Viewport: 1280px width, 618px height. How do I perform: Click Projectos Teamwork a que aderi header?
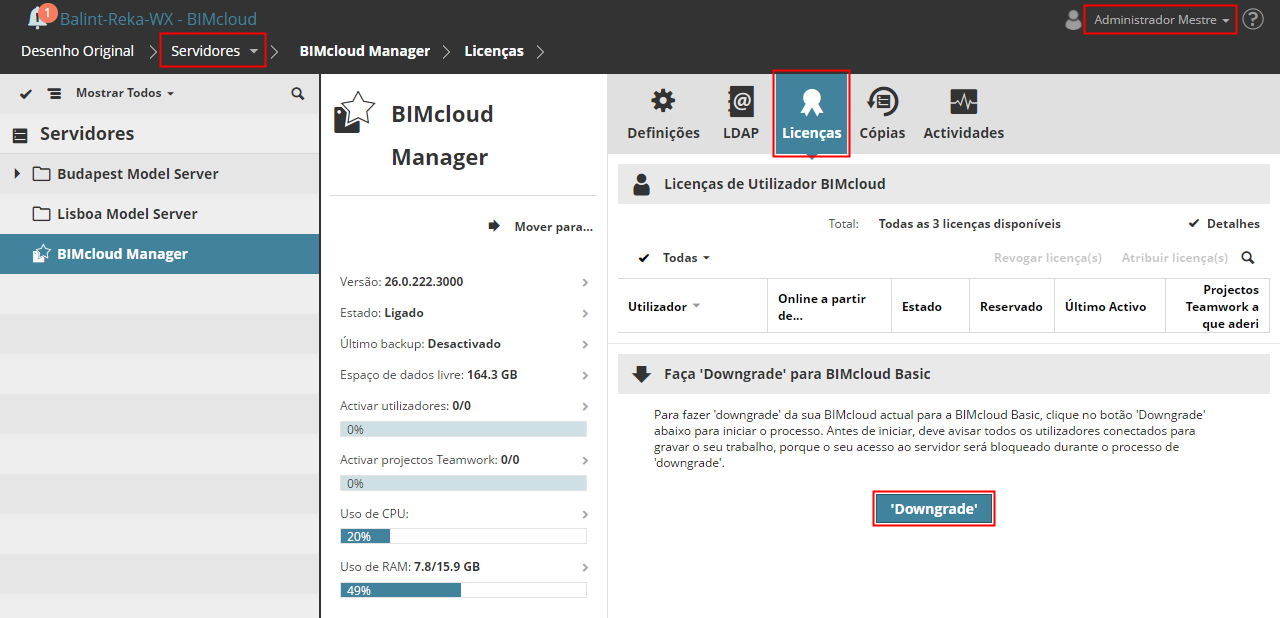click(x=1218, y=306)
